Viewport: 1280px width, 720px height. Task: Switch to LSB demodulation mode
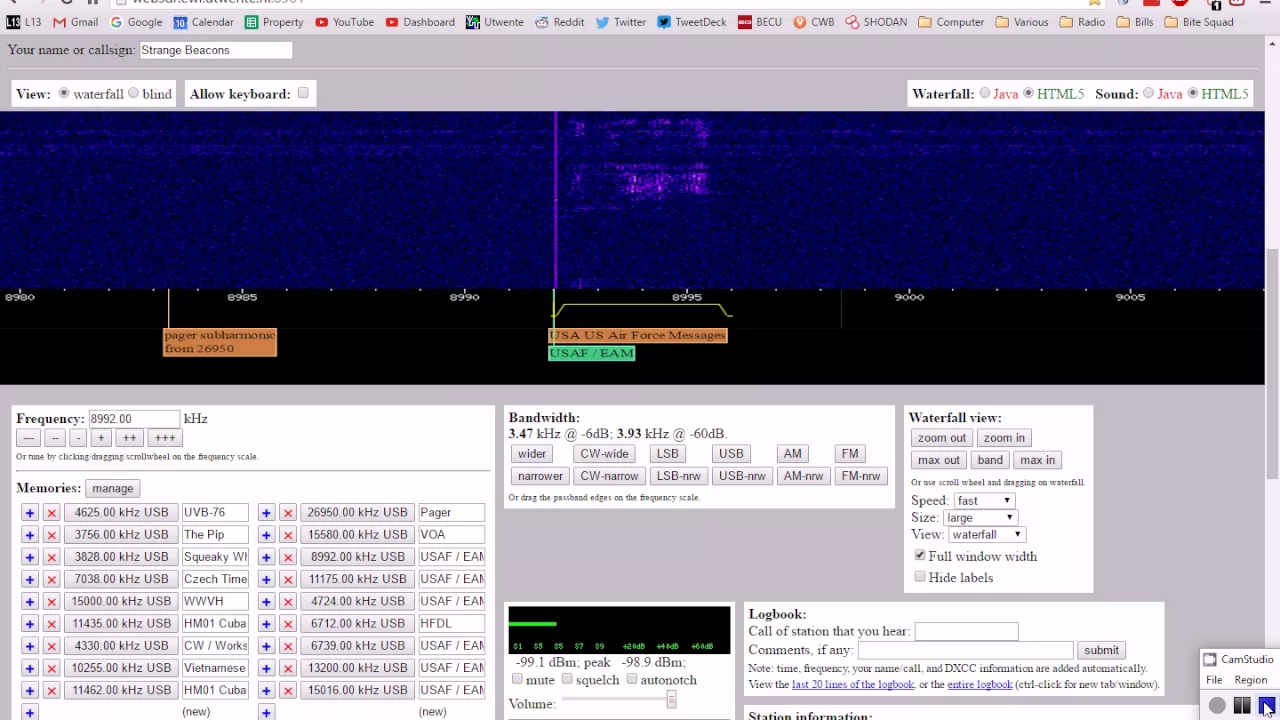coord(667,454)
